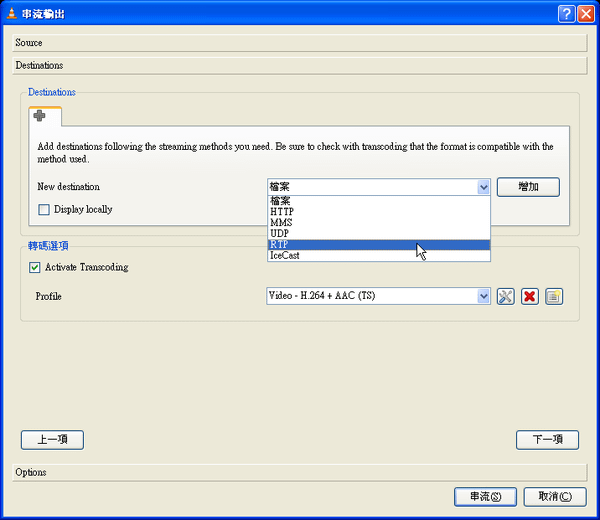Click VLC cone icon in title bar
The image size is (600, 520).
pos(12,14)
